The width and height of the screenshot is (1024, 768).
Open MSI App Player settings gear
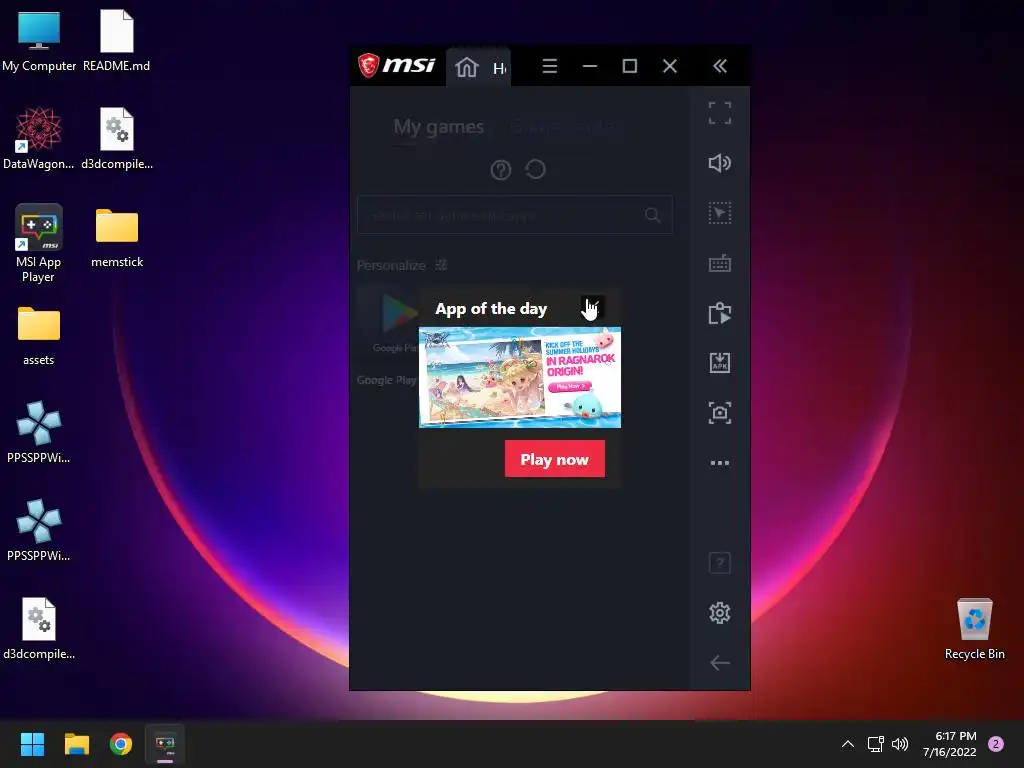tap(720, 613)
